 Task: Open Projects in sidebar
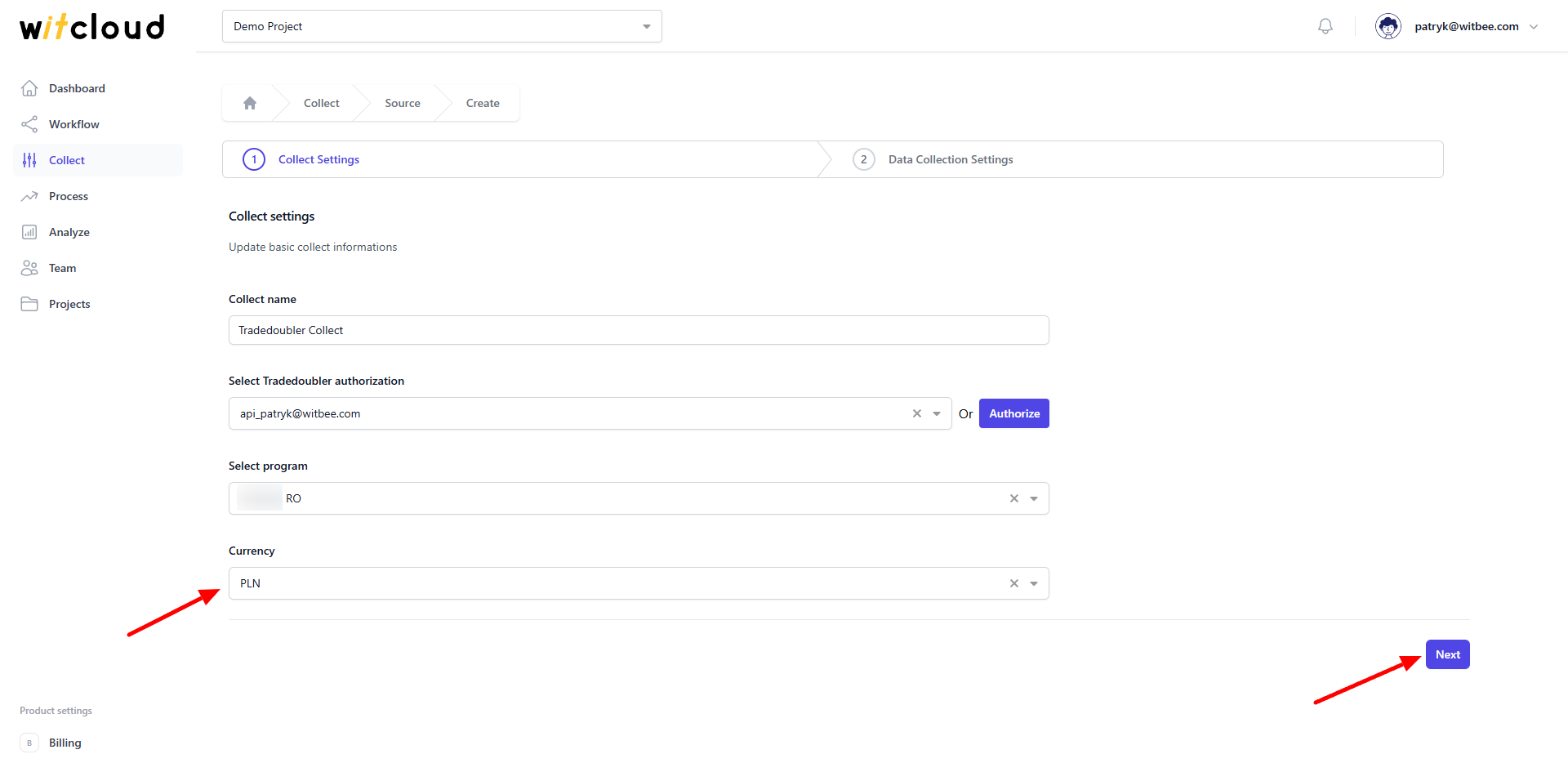tap(98, 304)
